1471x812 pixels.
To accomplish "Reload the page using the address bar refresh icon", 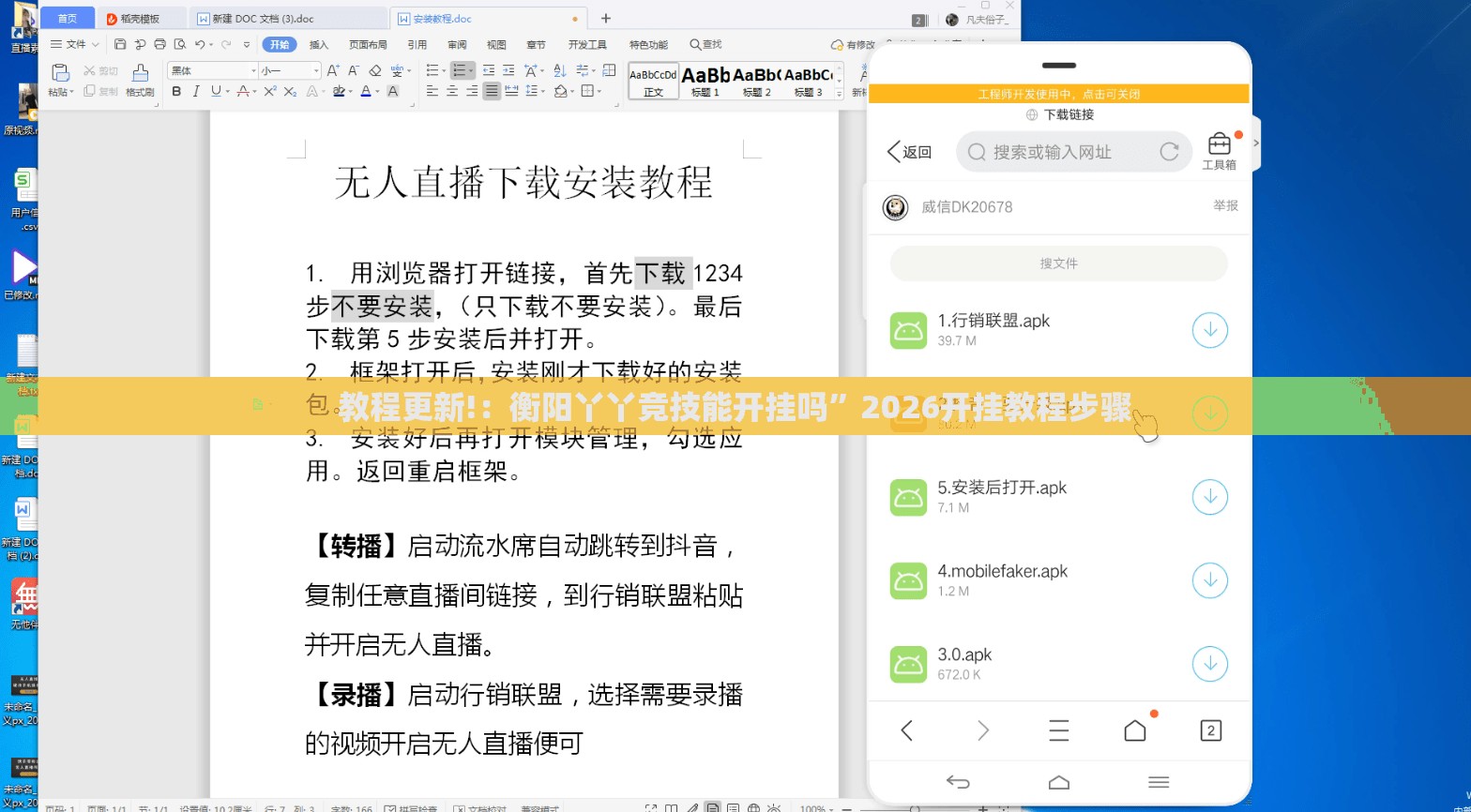I will (x=1169, y=152).
